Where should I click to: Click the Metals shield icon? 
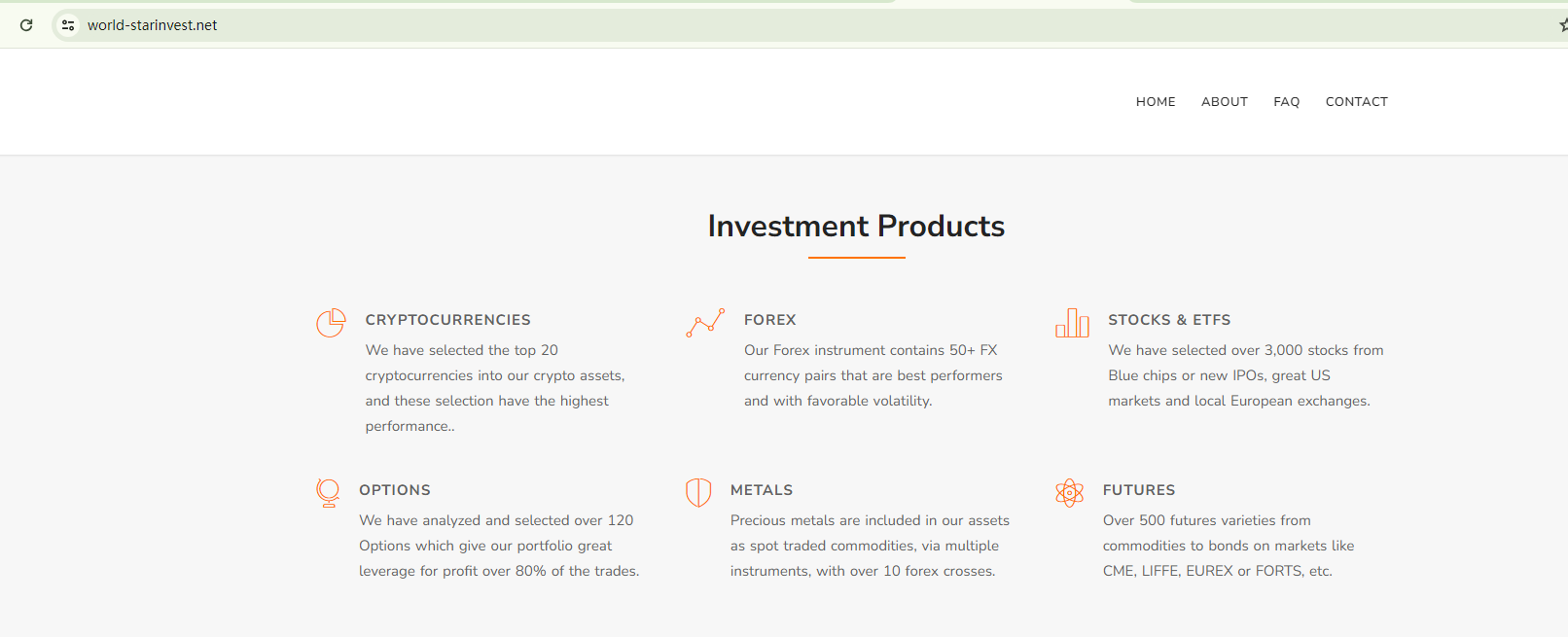click(x=698, y=492)
